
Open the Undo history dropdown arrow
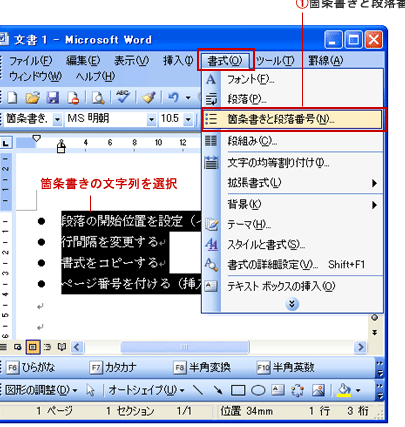pyautogui.click(x=188, y=98)
